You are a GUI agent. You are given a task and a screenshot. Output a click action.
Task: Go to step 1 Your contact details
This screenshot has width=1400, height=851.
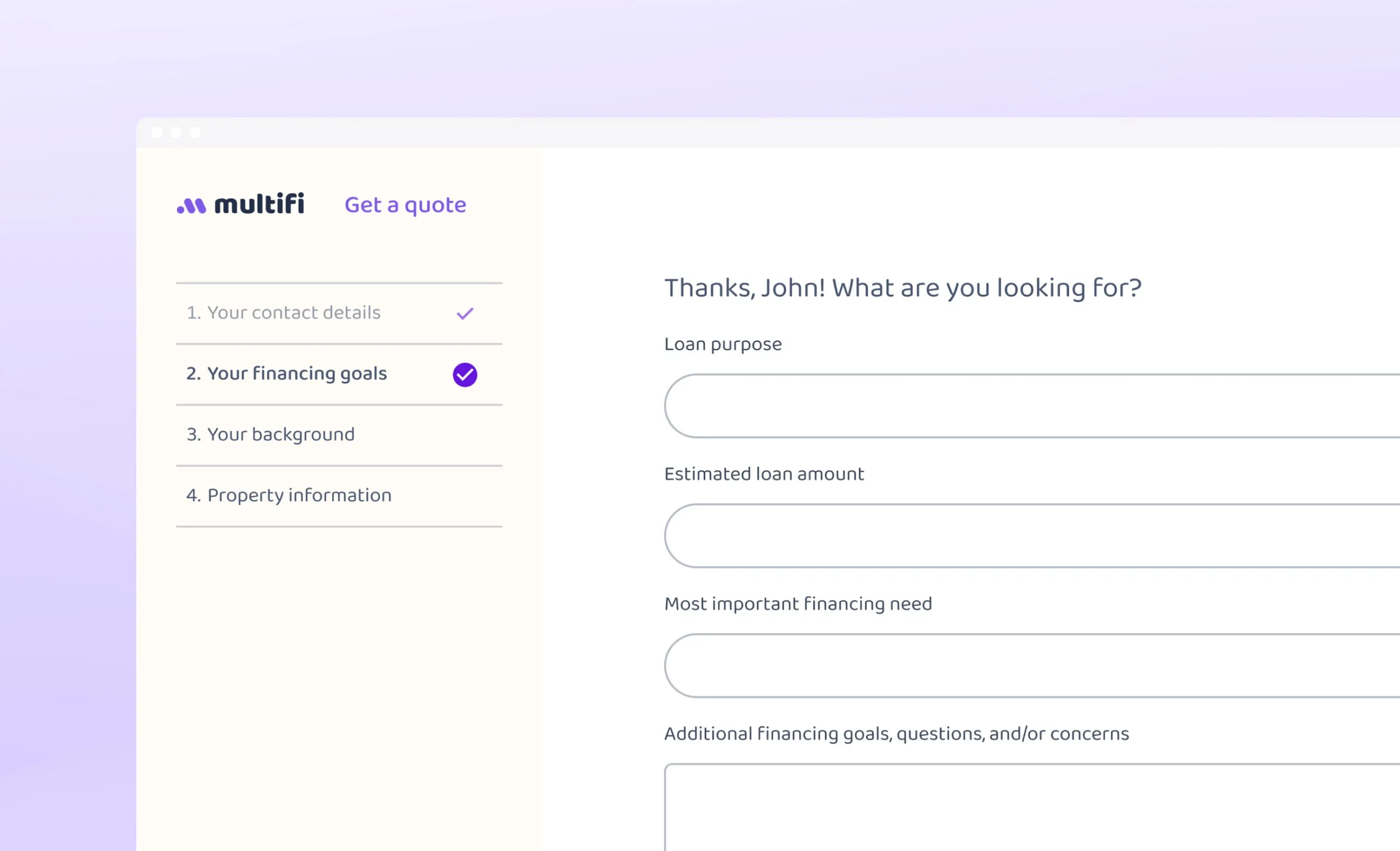283,313
